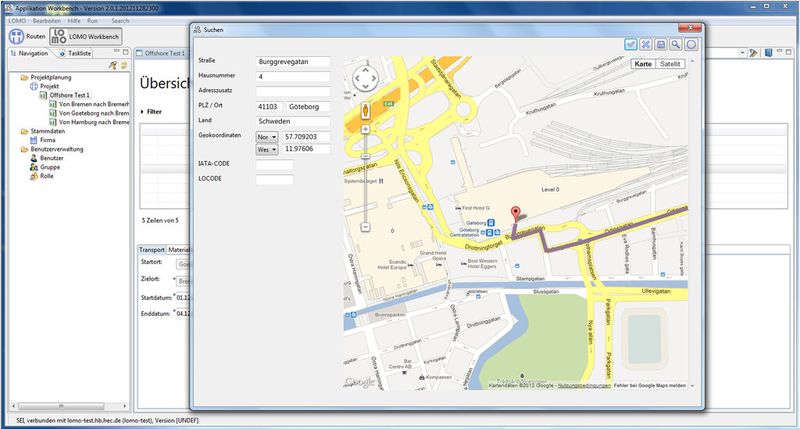Open the Routen perspective icon
This screenshot has width=800, height=429.
pyautogui.click(x=28, y=36)
